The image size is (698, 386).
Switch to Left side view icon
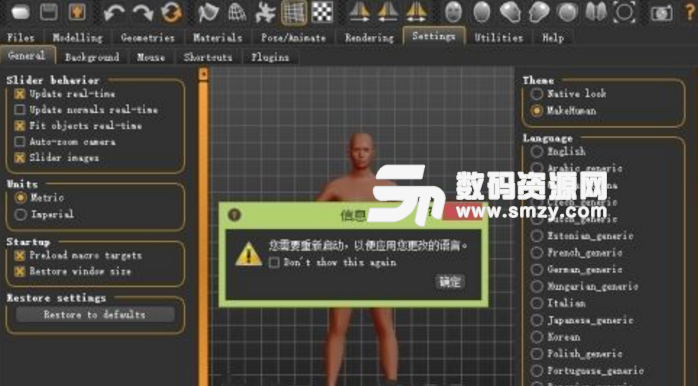539,12
